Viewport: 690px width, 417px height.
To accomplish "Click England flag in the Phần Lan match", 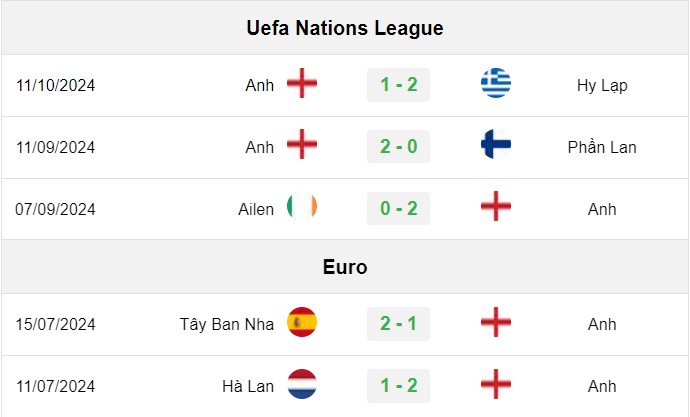I will 302,144.
